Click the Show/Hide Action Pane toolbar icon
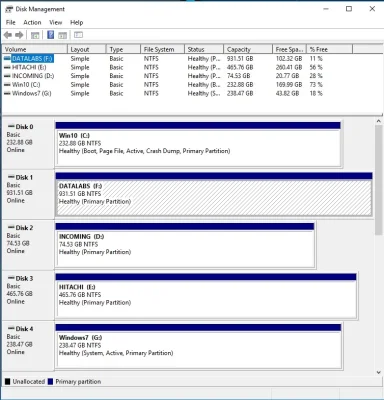 (x=62, y=35)
